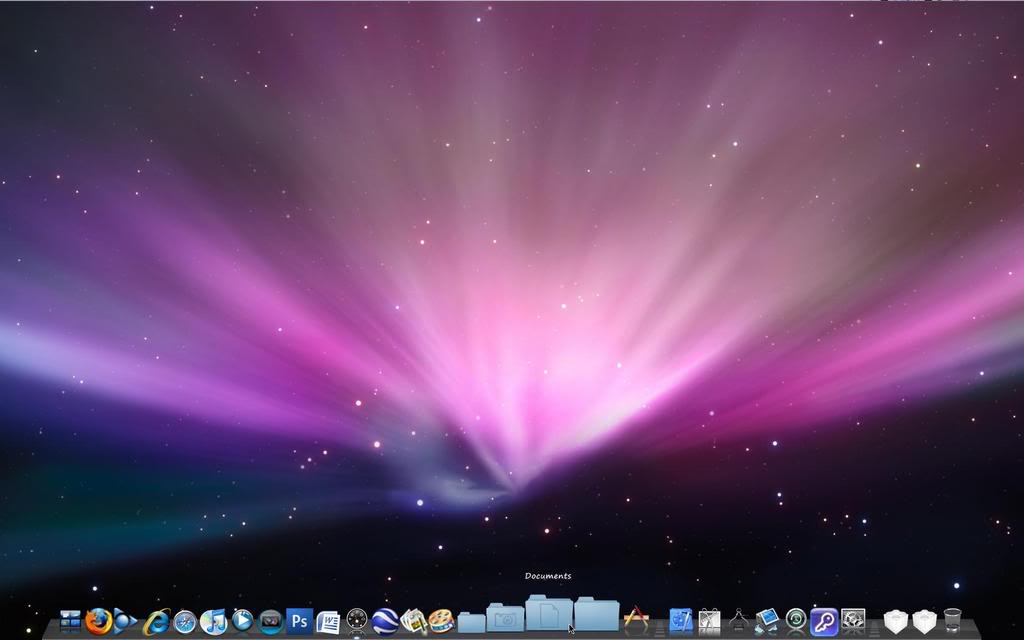This screenshot has width=1024, height=640.
Task: Open the purple key icon
Action: click(x=824, y=621)
